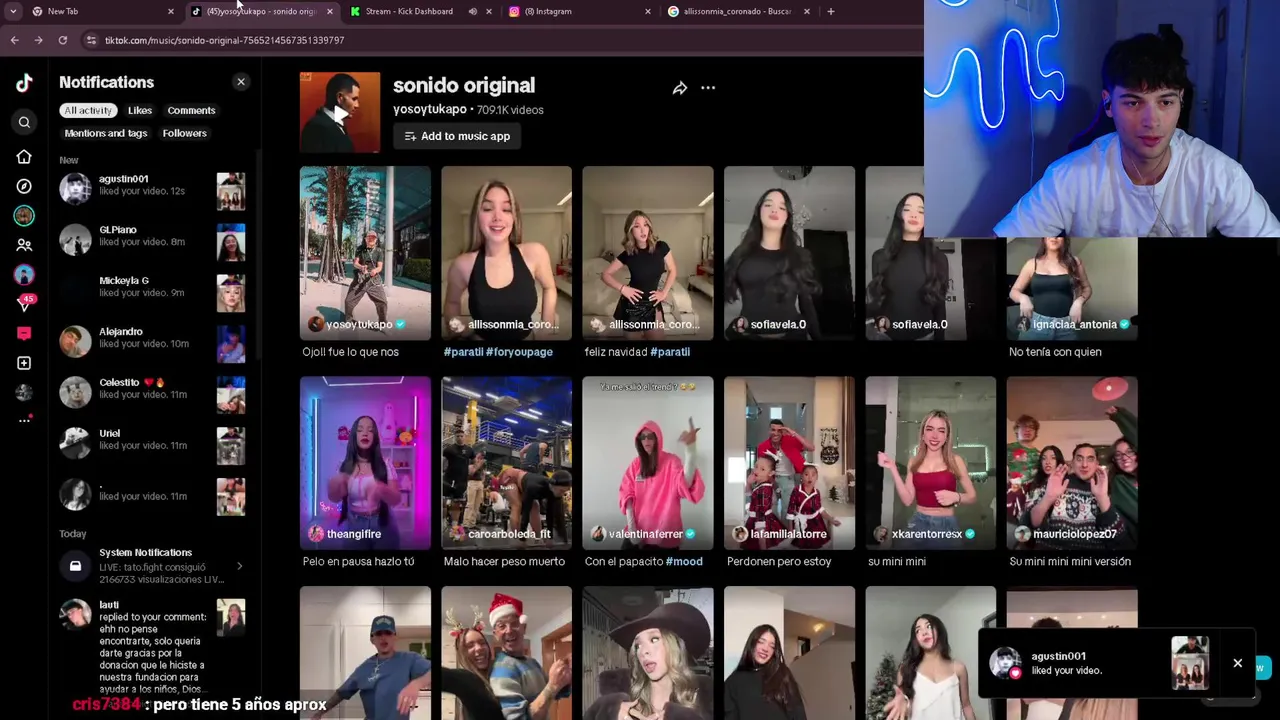
Task: Open lafamilialatorre video thumbnail
Action: 789,463
